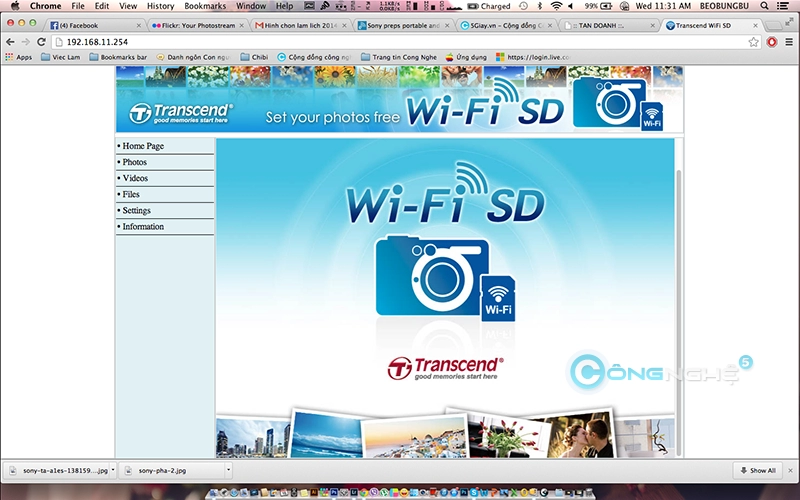Click the Time Machine menu bar icon
800x500 pixels.
[523, 6]
